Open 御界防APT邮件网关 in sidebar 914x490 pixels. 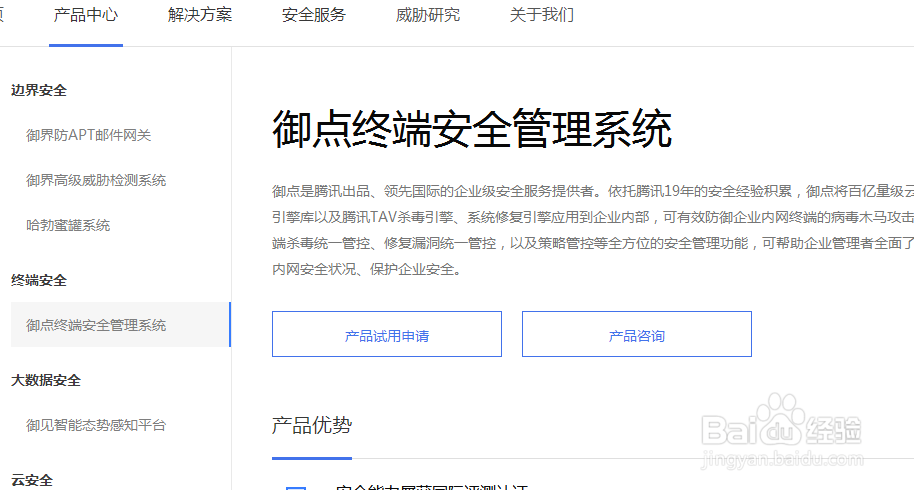click(89, 135)
